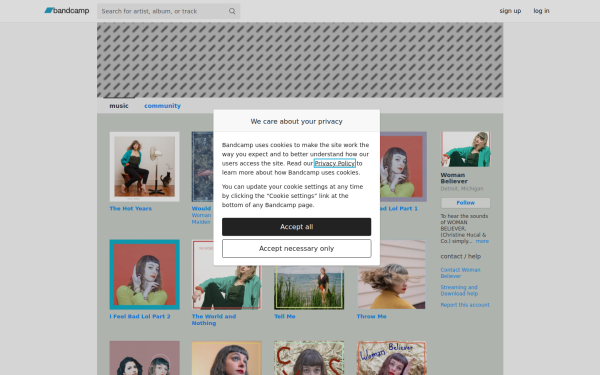Expand the artist bio with more
Image resolution: width=600 pixels, height=375 pixels.
click(482, 241)
